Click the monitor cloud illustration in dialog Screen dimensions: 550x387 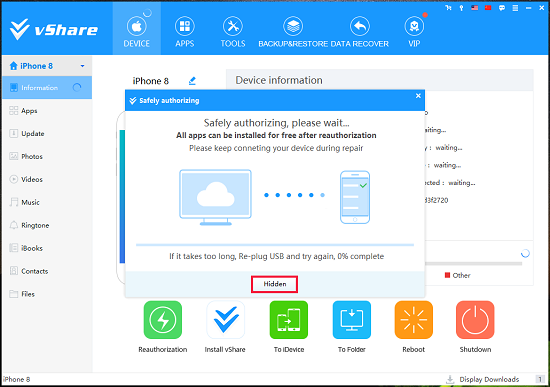tap(215, 197)
